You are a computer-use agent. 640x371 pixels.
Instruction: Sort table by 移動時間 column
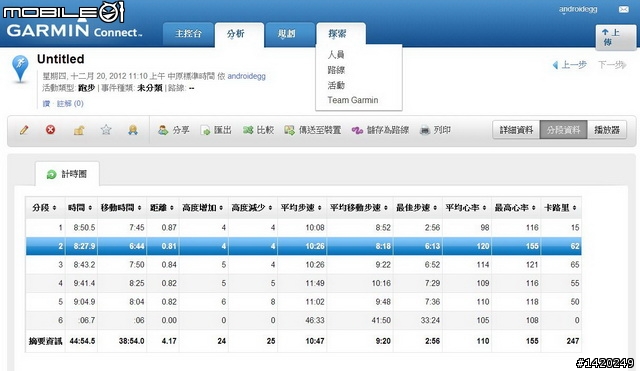[x=122, y=208]
